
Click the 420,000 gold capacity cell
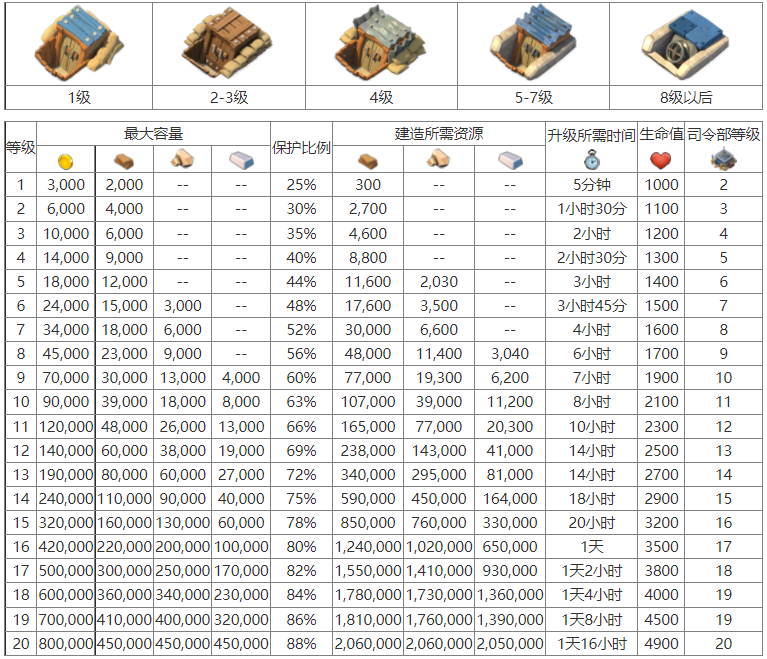coord(66,547)
